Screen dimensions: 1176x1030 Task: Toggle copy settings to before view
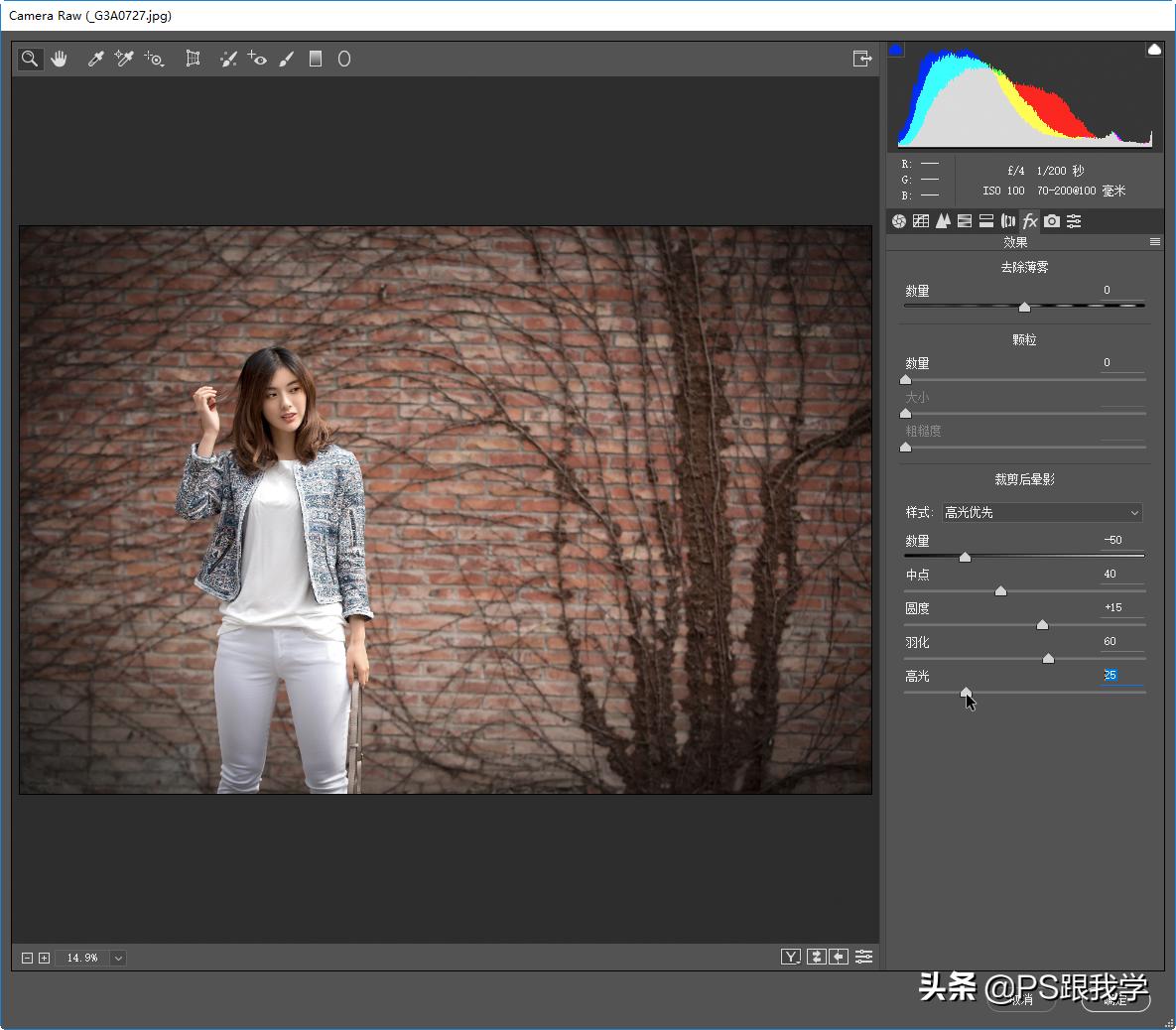click(x=840, y=957)
